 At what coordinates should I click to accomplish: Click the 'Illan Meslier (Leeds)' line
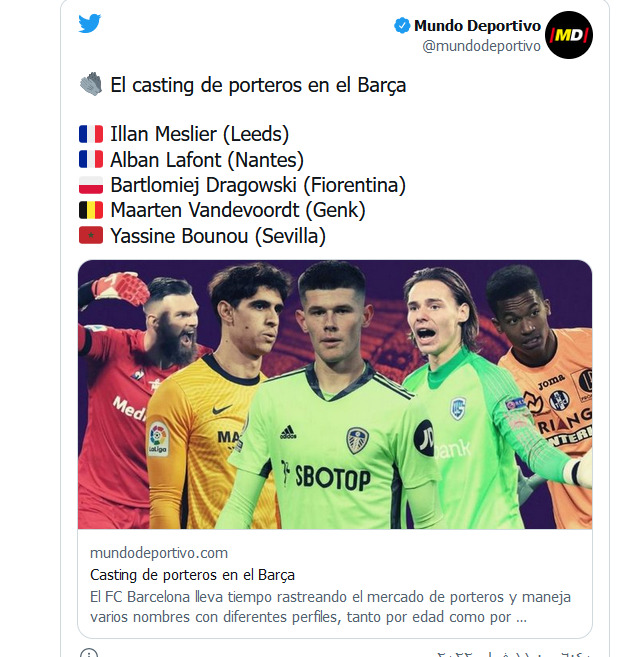(x=201, y=134)
